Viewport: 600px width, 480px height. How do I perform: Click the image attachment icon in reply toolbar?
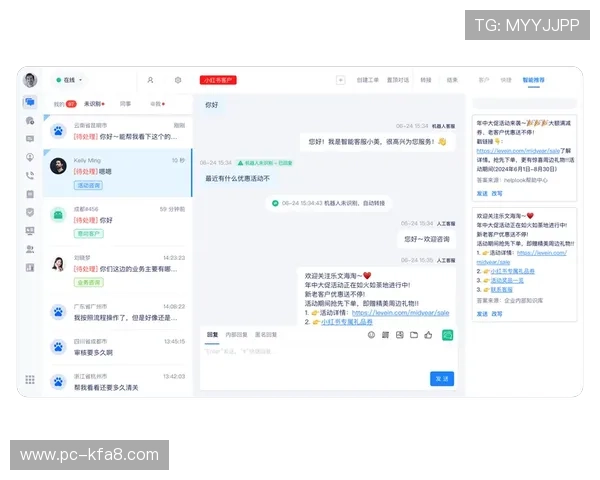click(x=399, y=335)
